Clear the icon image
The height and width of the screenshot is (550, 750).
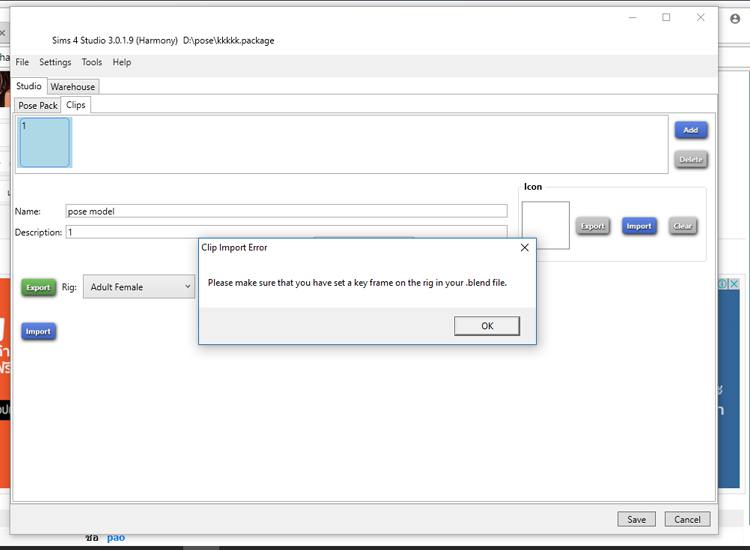(x=683, y=226)
